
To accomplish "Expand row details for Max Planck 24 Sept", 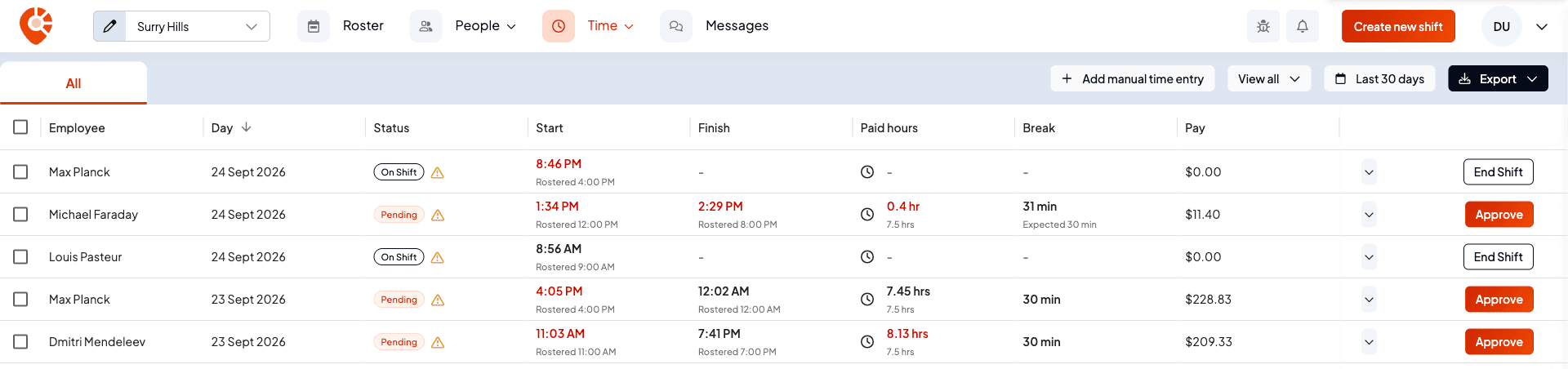I will (1370, 172).
